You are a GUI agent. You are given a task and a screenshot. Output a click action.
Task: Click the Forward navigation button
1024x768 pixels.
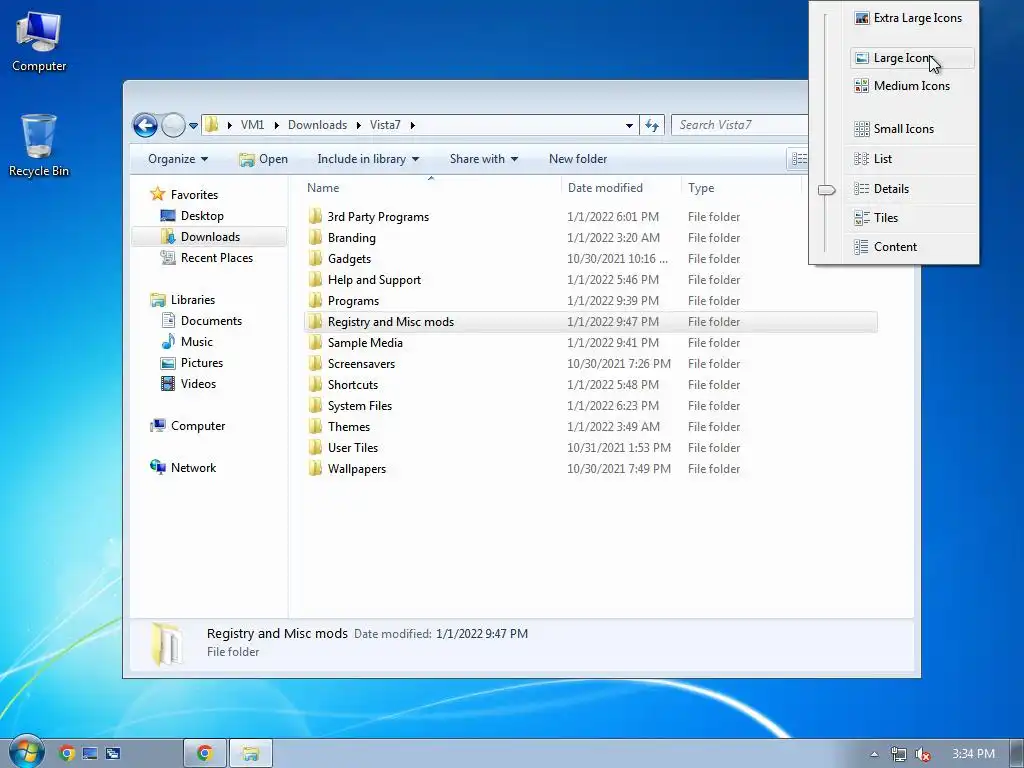click(173, 125)
